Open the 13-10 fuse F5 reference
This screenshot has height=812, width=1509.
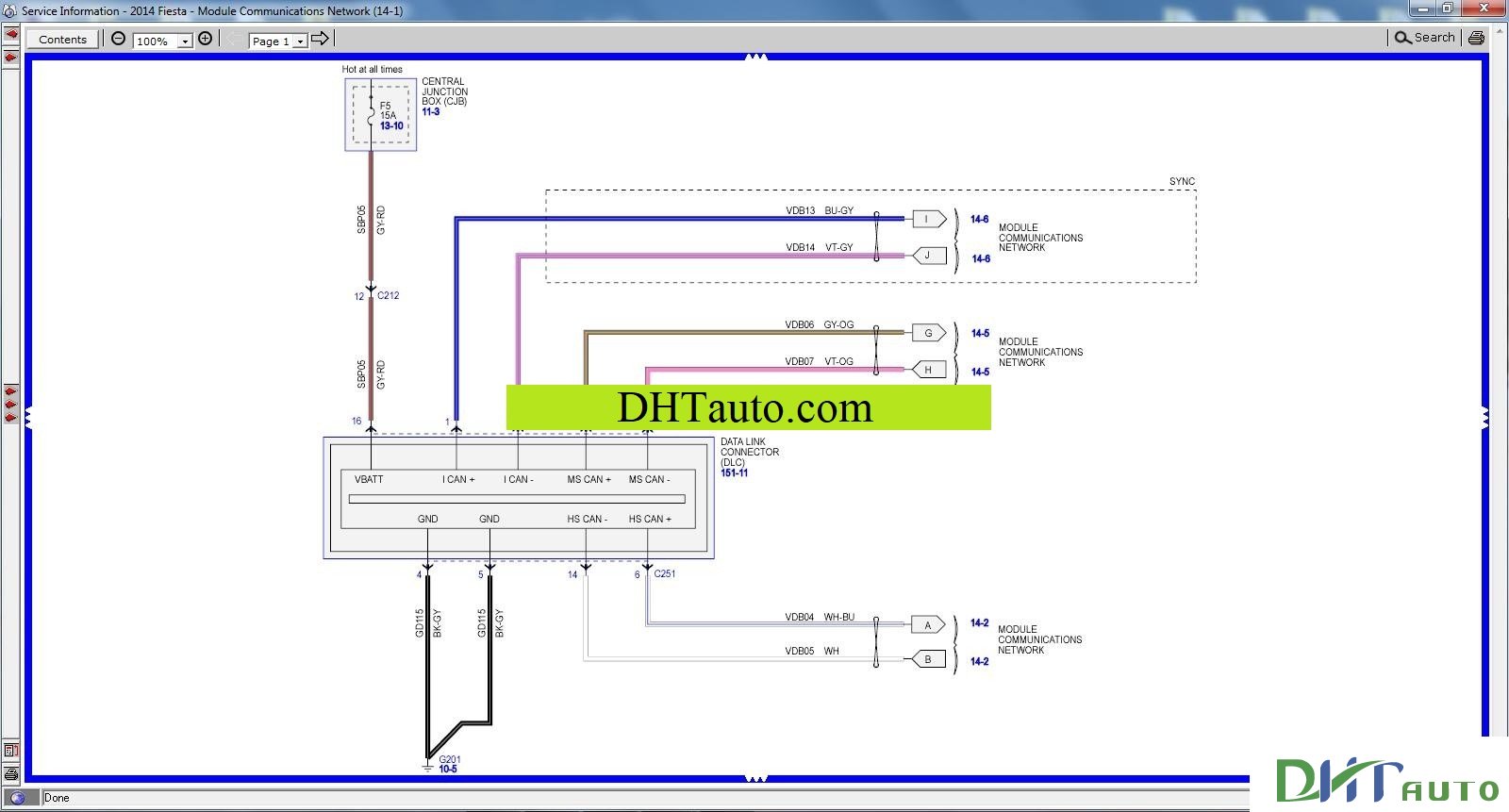click(391, 125)
